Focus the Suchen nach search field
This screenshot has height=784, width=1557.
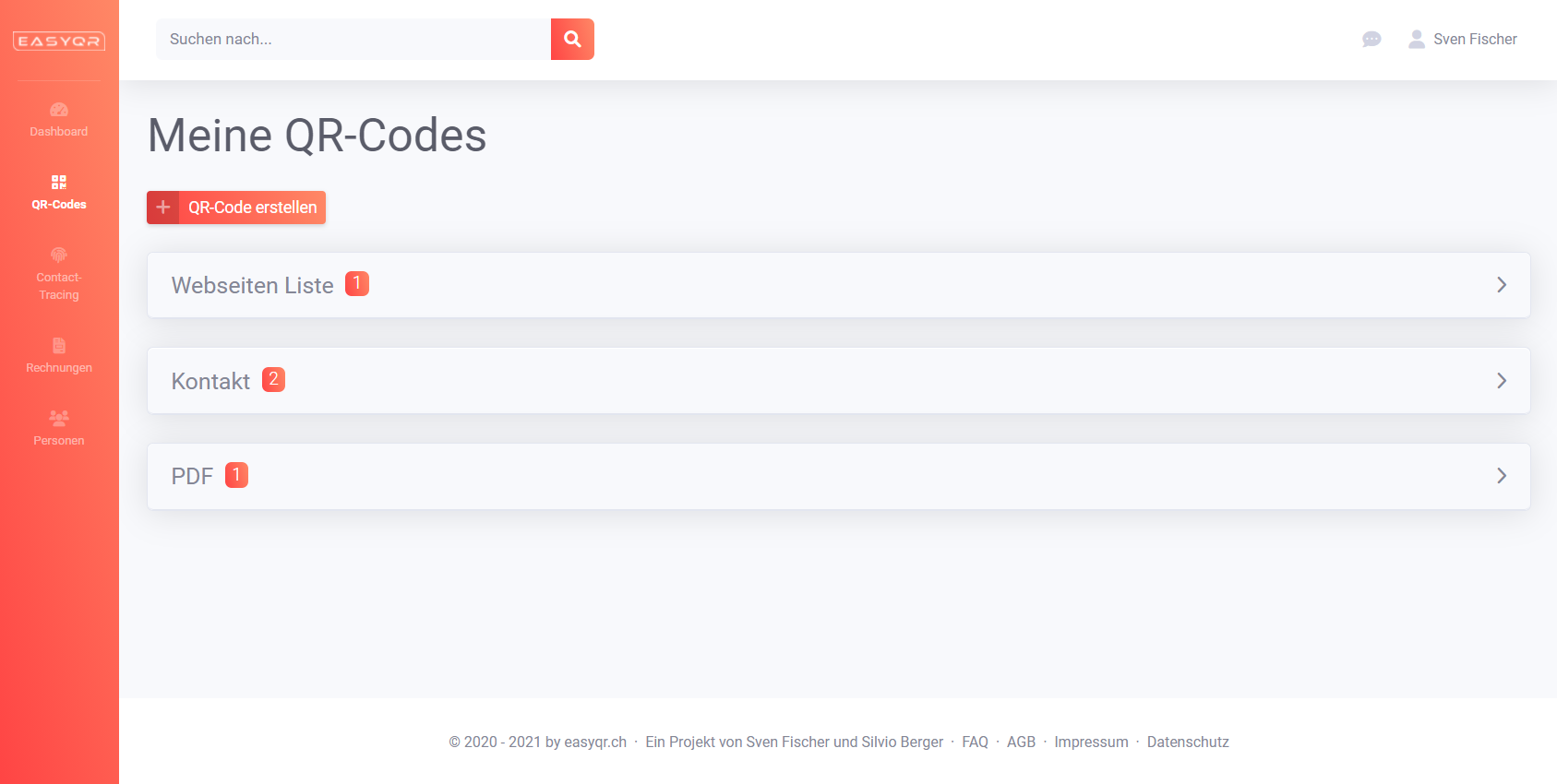(x=353, y=39)
